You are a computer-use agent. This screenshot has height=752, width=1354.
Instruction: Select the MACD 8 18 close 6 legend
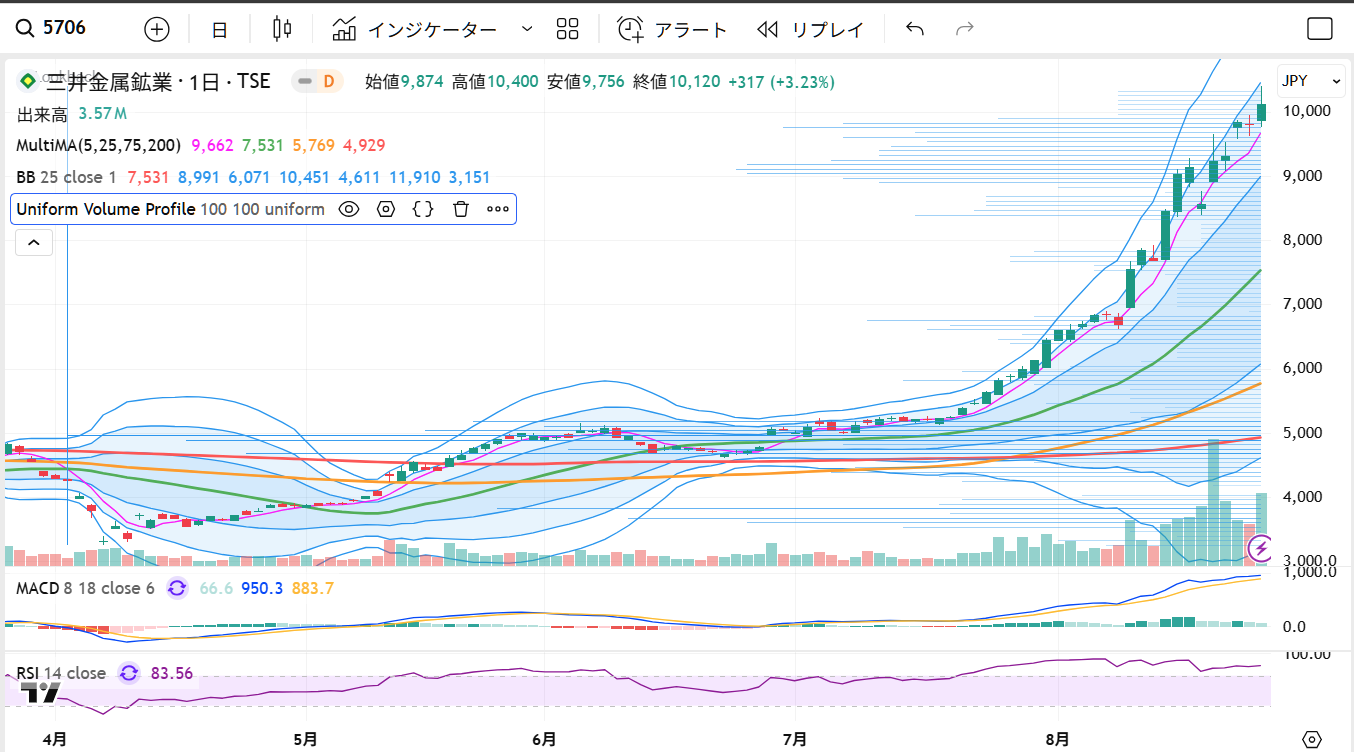[85, 588]
